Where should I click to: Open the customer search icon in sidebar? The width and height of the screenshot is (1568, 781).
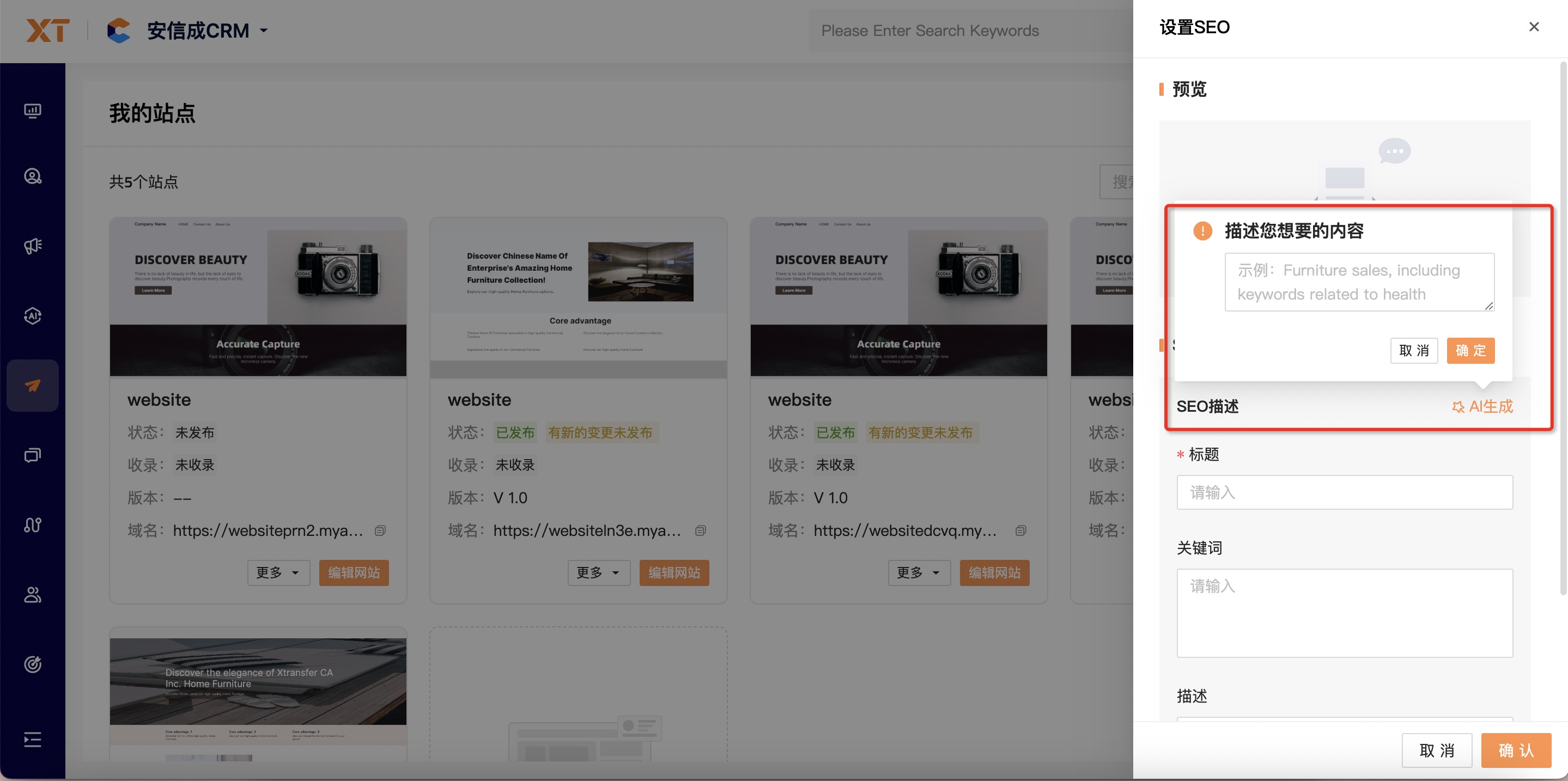click(32, 176)
